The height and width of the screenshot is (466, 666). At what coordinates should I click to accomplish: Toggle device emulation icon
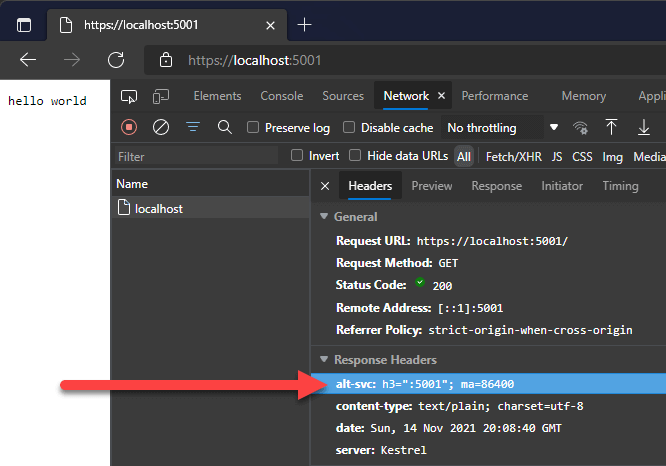click(161, 96)
